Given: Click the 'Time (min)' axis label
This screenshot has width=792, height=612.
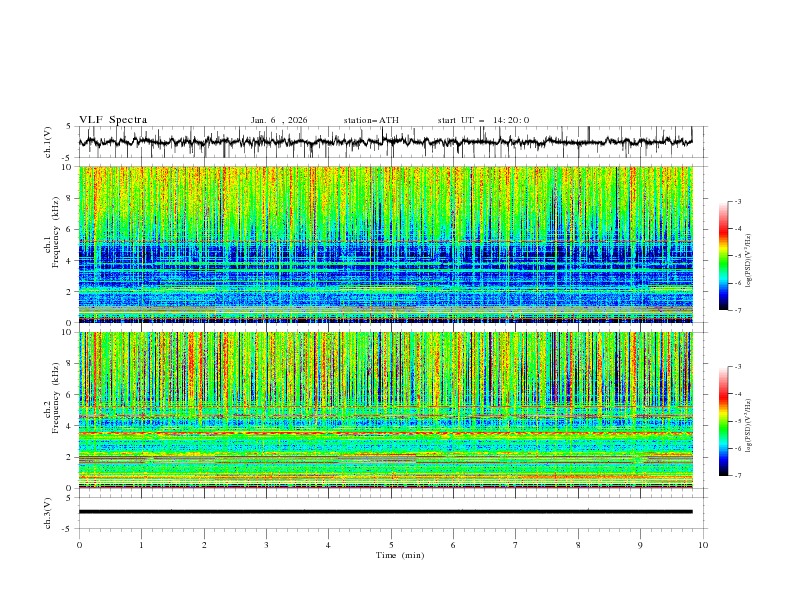Looking at the screenshot, I should (400, 555).
